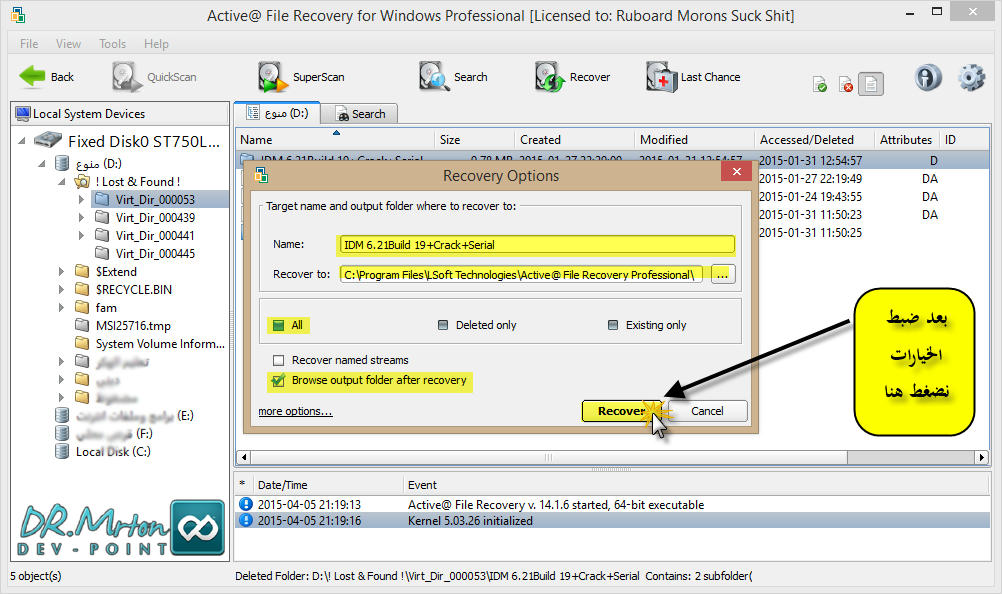Open the Last Chance recovery tool
The height and width of the screenshot is (594, 1002).
click(x=693, y=77)
